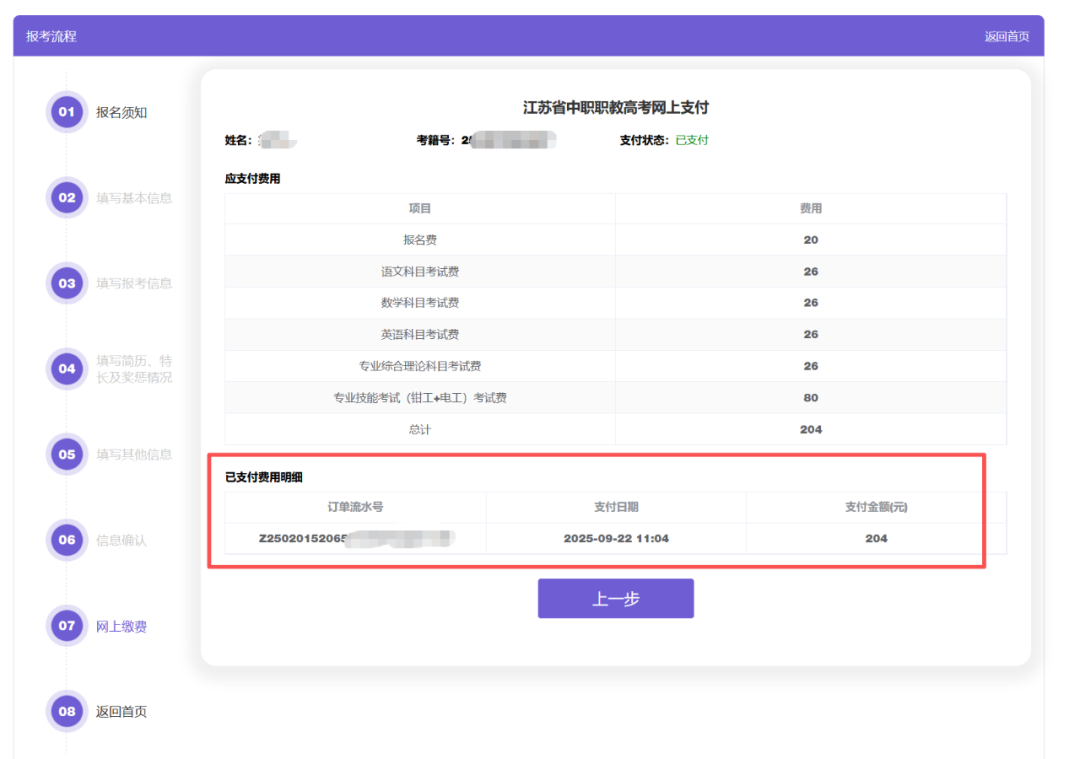Open the 报名须知 step
Screen dimensions: 1080x759
pyautogui.click(x=121, y=112)
